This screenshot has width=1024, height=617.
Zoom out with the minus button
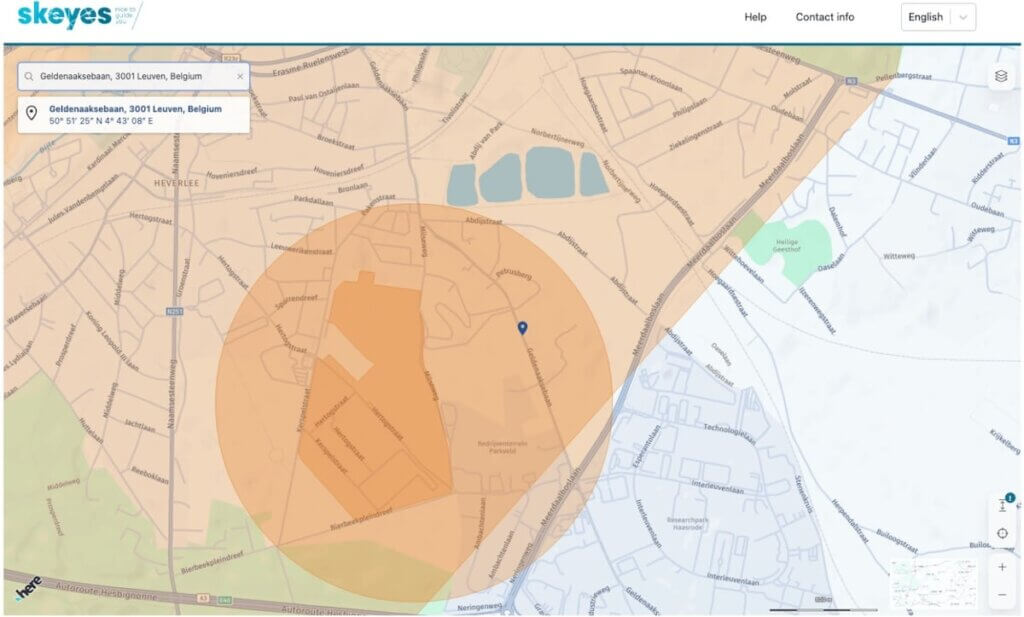tap(1002, 595)
